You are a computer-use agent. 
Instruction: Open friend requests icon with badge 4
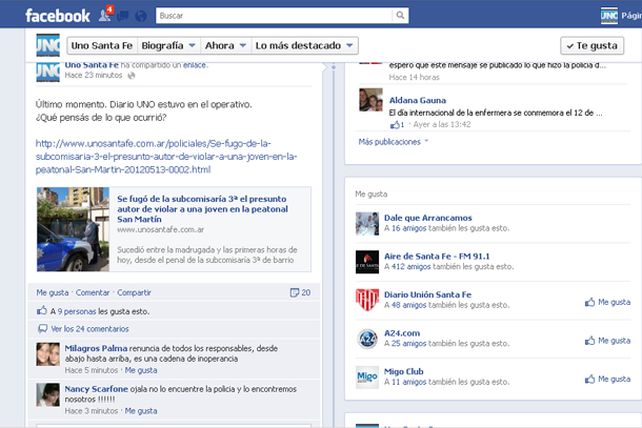pyautogui.click(x=105, y=14)
